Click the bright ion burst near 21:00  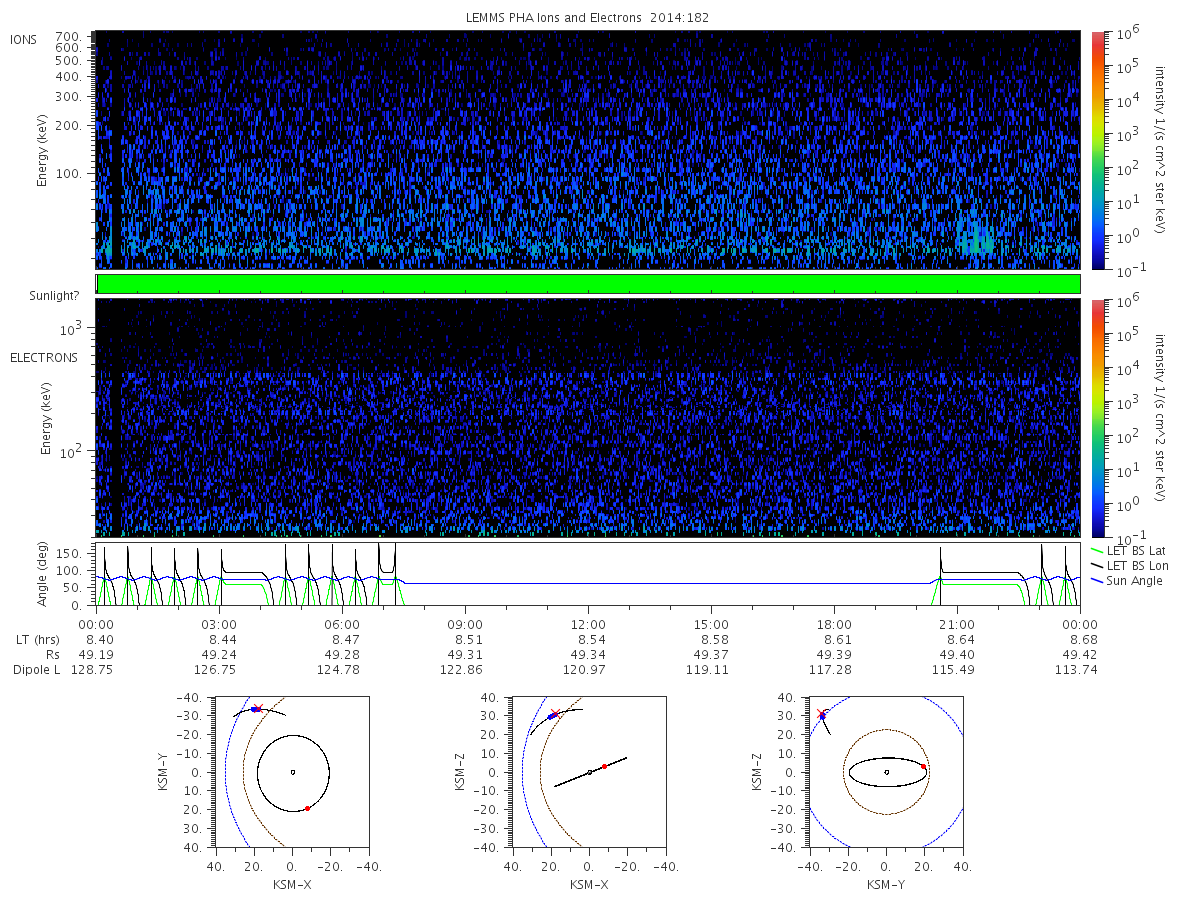click(976, 240)
